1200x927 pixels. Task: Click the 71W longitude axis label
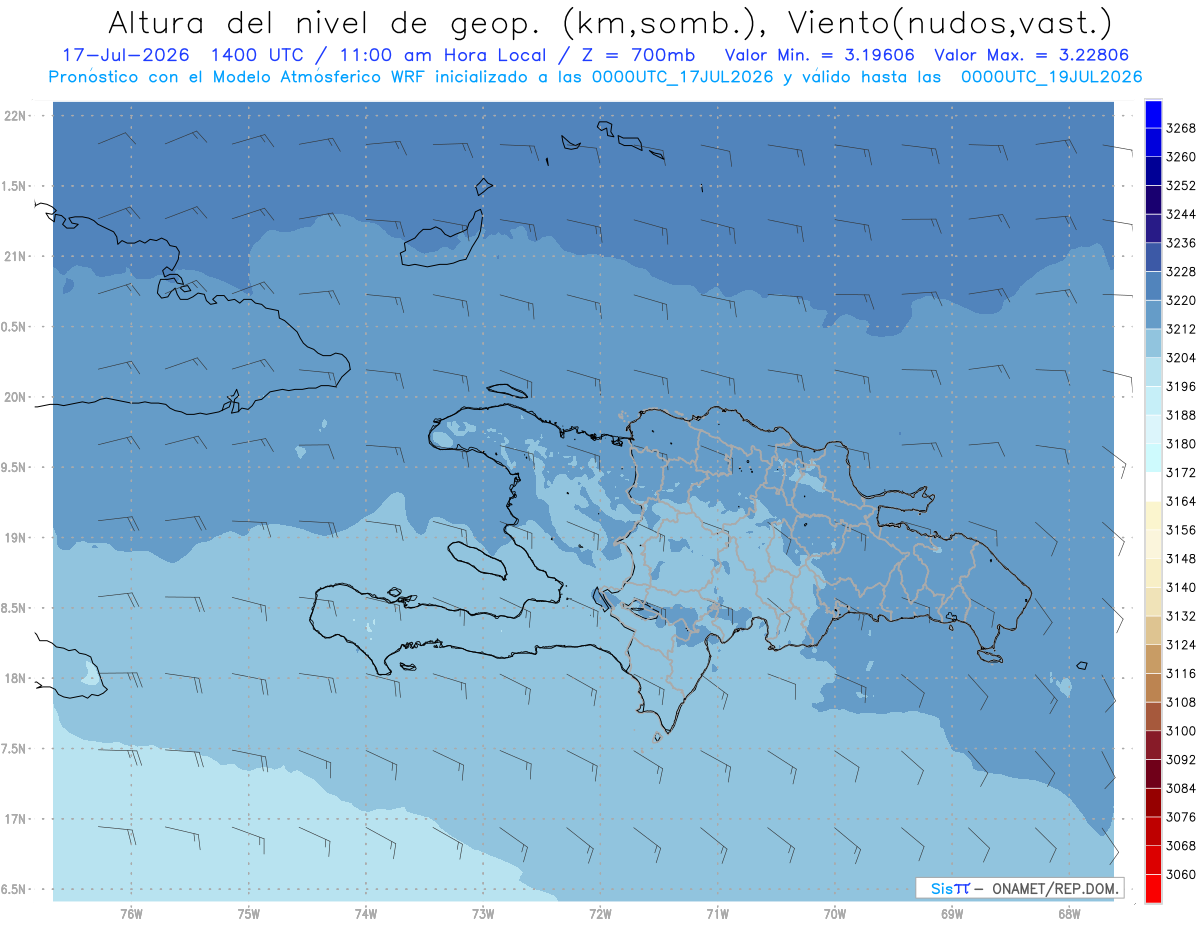[717, 914]
